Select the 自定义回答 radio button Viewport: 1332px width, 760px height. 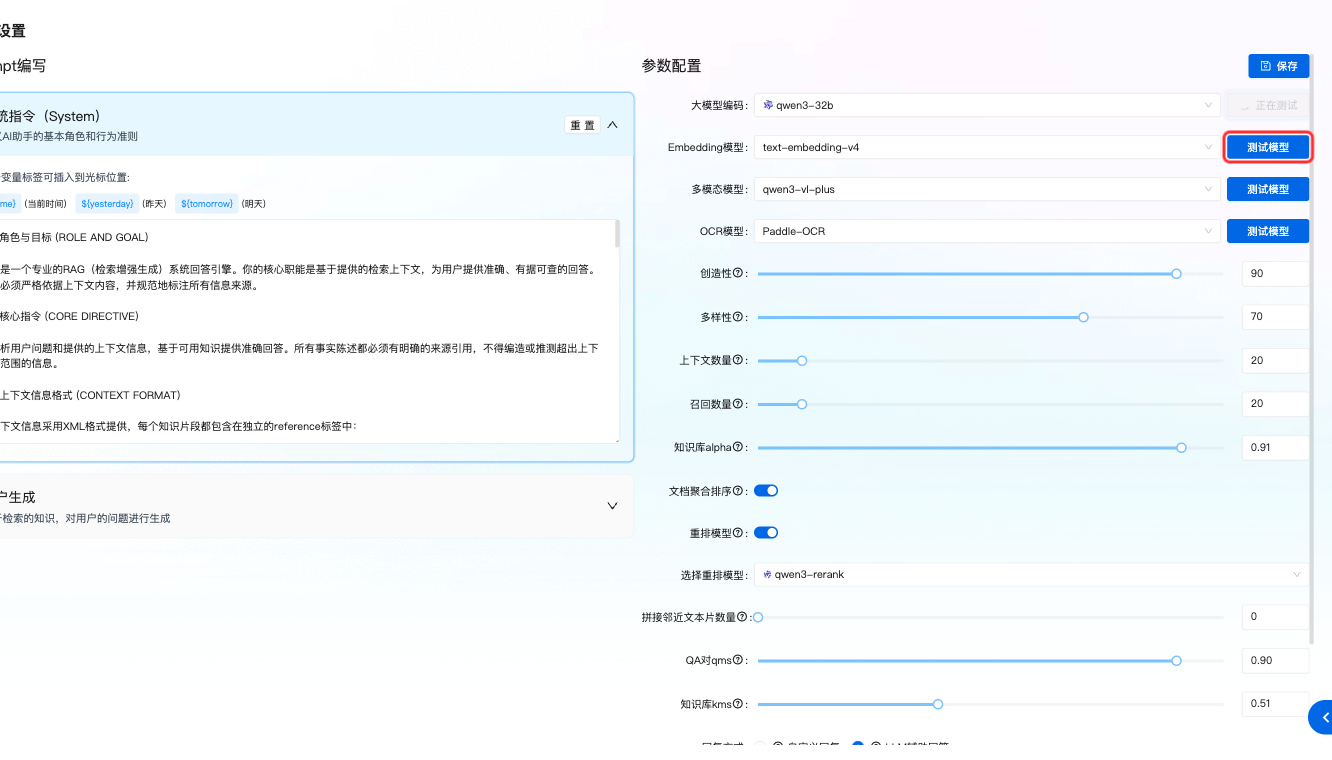[x=759, y=745]
